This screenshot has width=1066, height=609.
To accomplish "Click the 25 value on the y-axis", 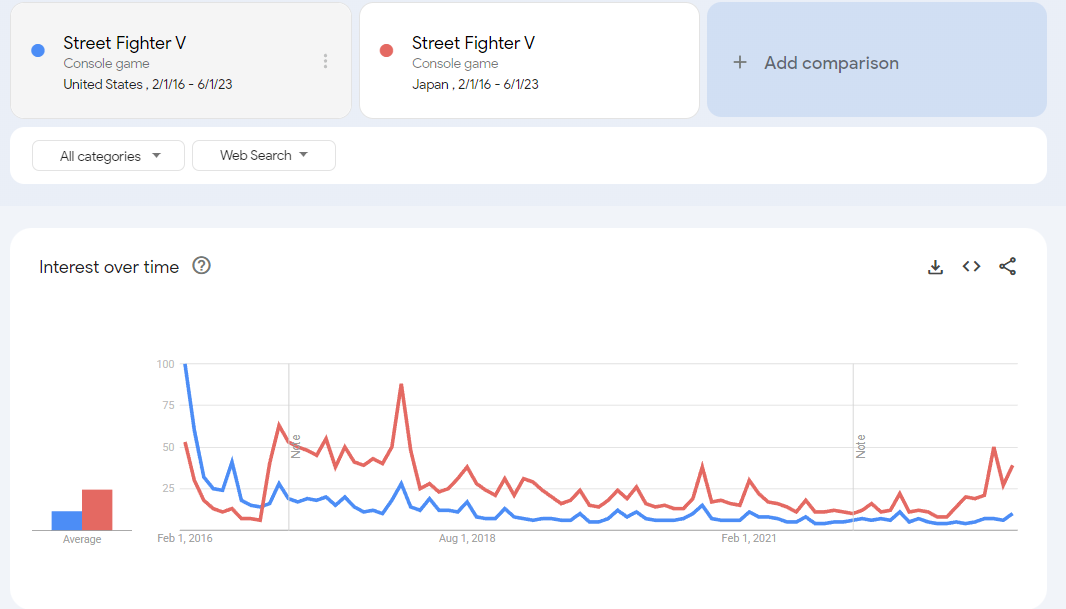I will [x=168, y=488].
